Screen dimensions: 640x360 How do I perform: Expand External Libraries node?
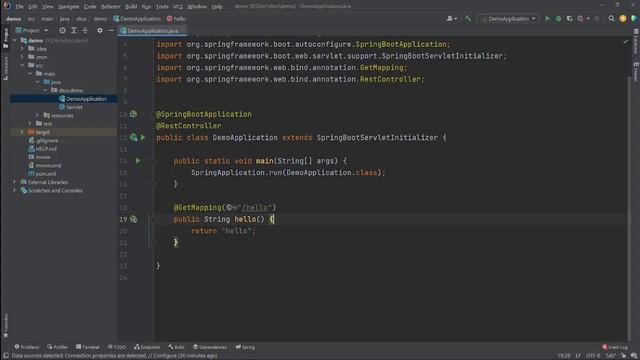click(15, 182)
